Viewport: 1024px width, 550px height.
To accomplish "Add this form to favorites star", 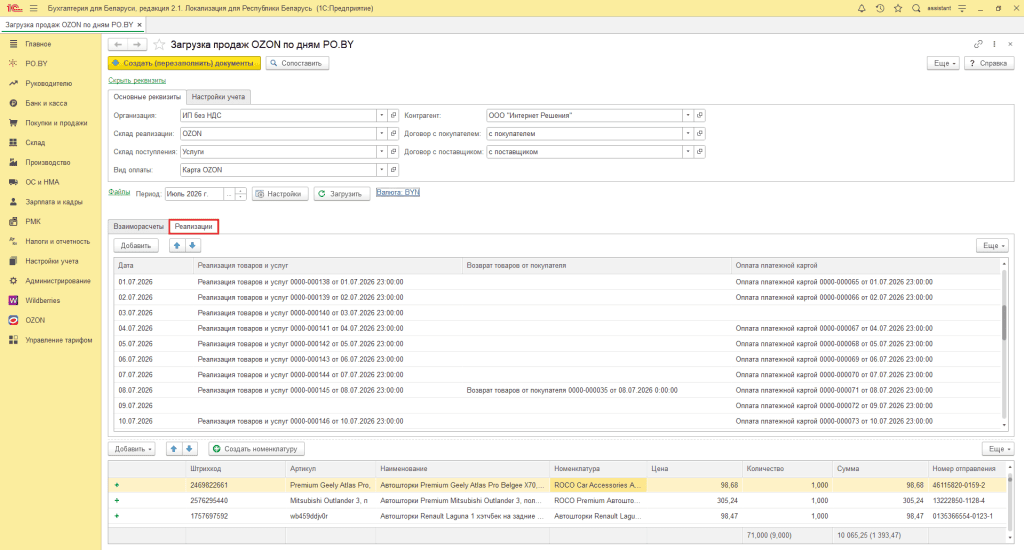I will click(x=159, y=44).
